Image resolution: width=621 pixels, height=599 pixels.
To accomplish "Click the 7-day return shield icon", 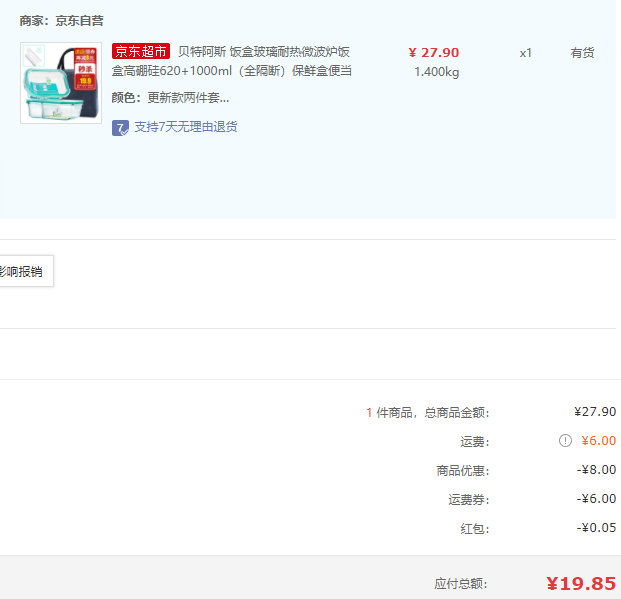I will (x=120, y=128).
